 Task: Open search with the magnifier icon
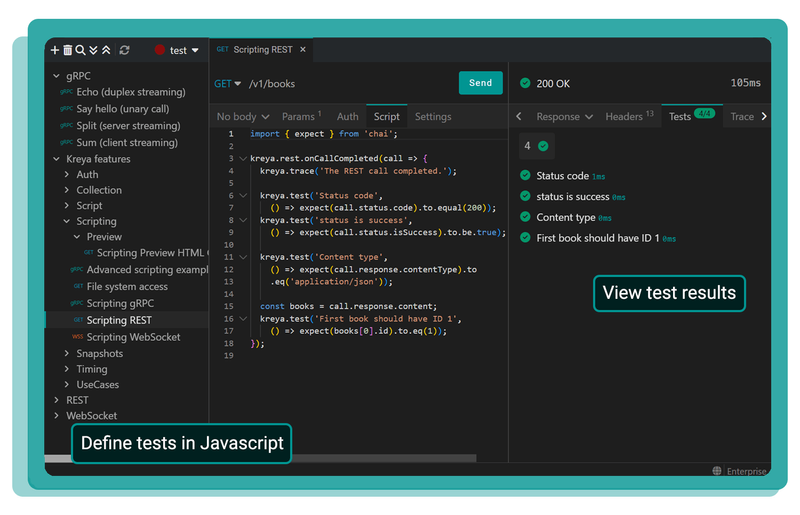click(81, 50)
